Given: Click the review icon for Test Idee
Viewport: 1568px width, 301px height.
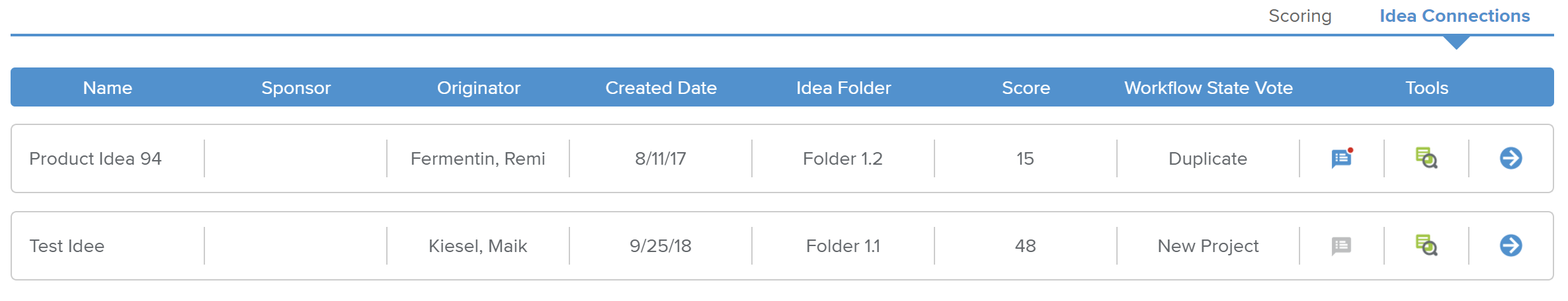Looking at the screenshot, I should pyautogui.click(x=1426, y=246).
